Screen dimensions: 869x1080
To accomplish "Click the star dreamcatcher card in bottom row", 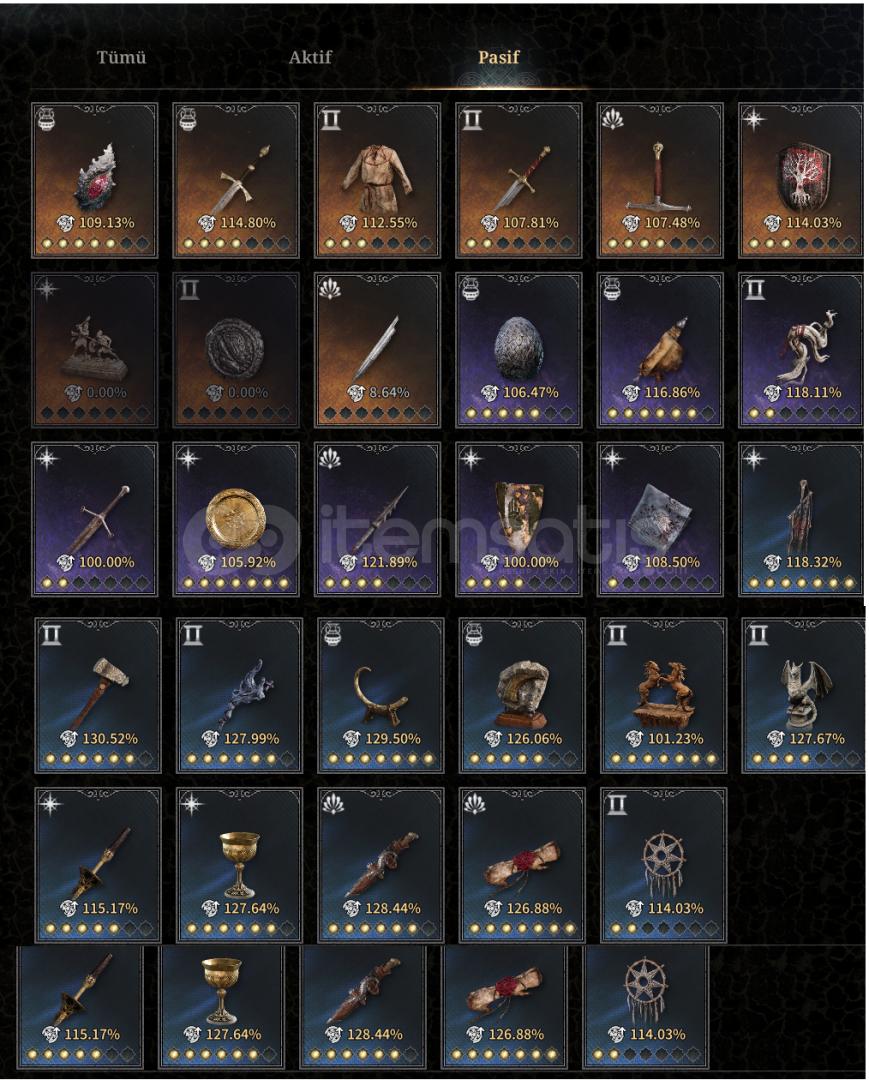I will (x=646, y=1007).
